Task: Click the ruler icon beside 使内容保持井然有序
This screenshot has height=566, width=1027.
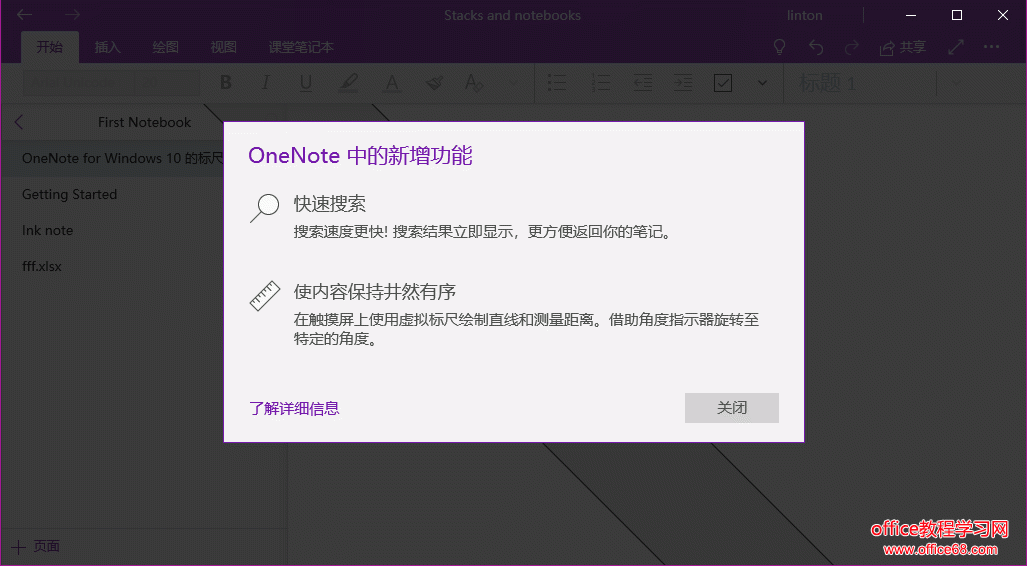Action: 265,296
